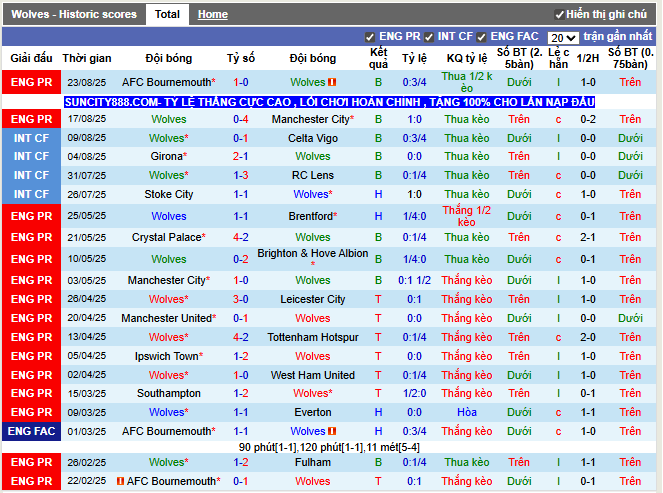Screen dimensions: 663x493
Task: Open West Ham United team link
Action: (313, 375)
